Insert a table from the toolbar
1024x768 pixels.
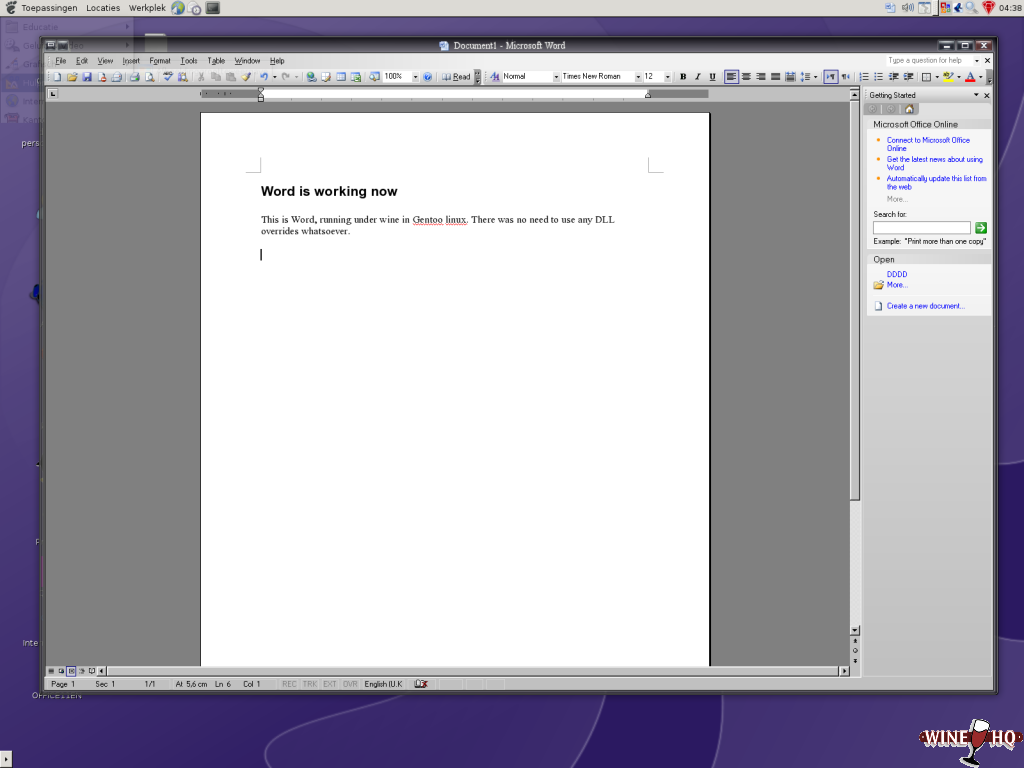(x=341, y=77)
